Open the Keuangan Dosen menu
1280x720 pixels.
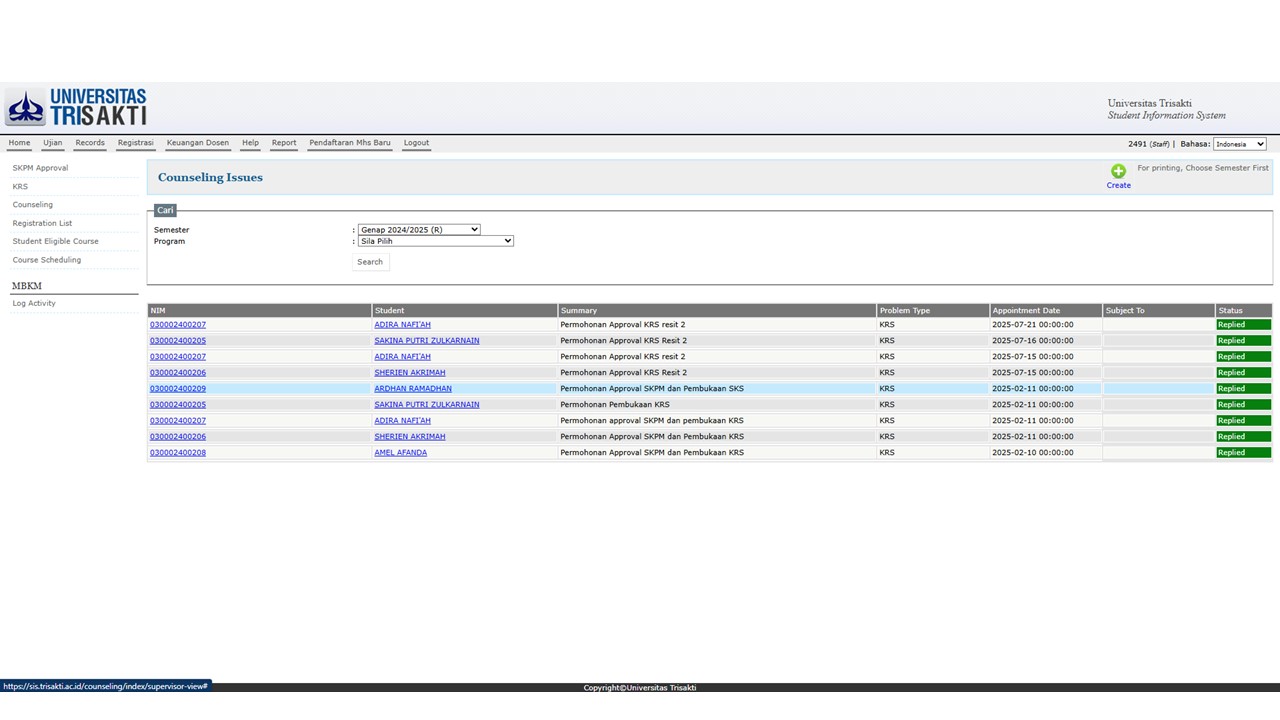[197, 143]
